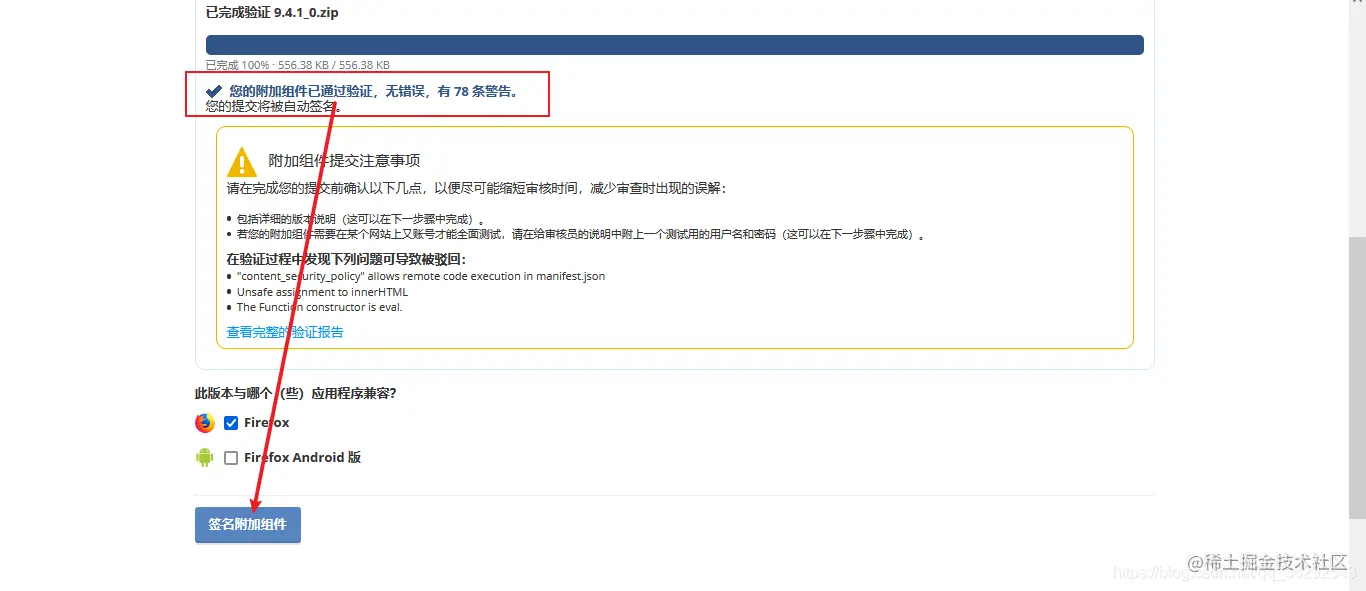The width and height of the screenshot is (1366, 591).
Task: Click the blue validation checkmark icon
Action: (214, 91)
